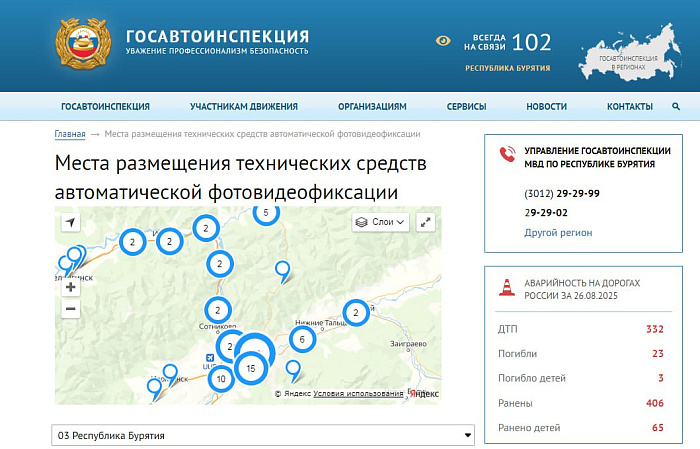Zoom in the map with plus
This screenshot has width=700, height=449.
[71, 287]
